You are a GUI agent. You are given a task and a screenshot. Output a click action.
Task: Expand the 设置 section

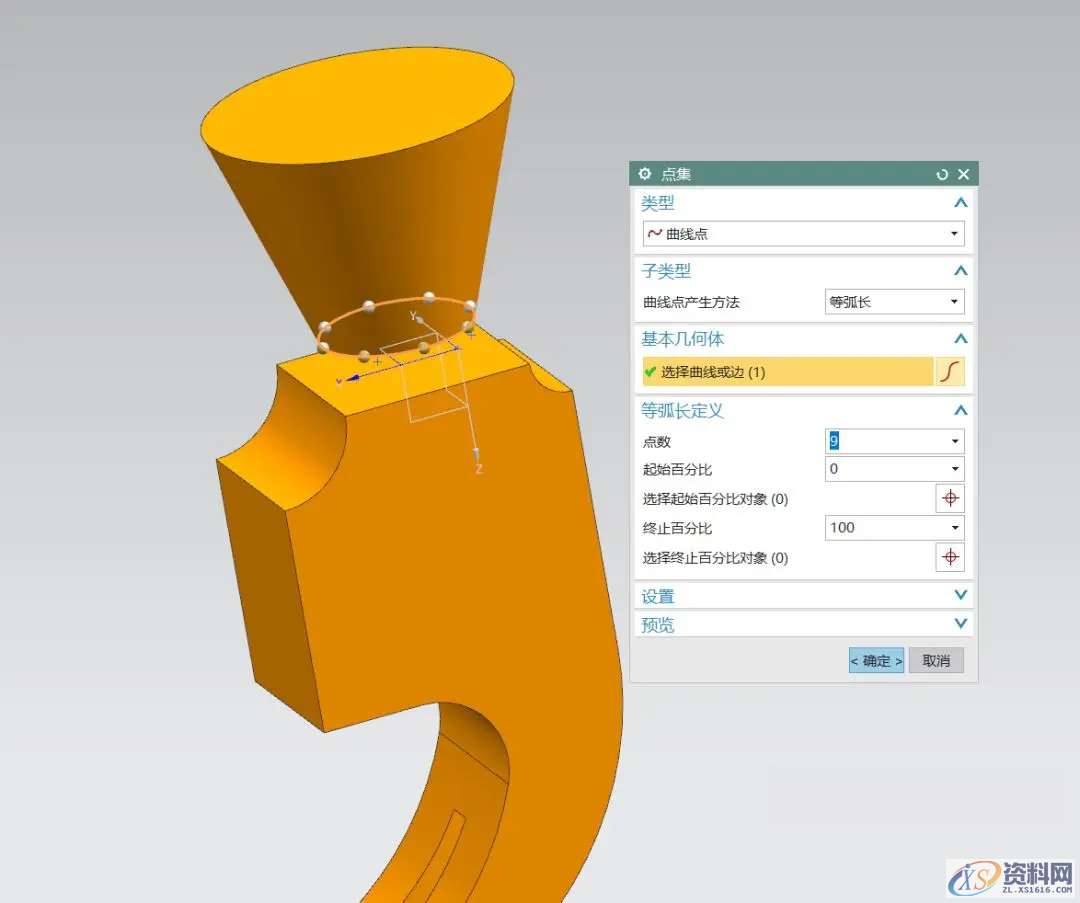tap(961, 596)
